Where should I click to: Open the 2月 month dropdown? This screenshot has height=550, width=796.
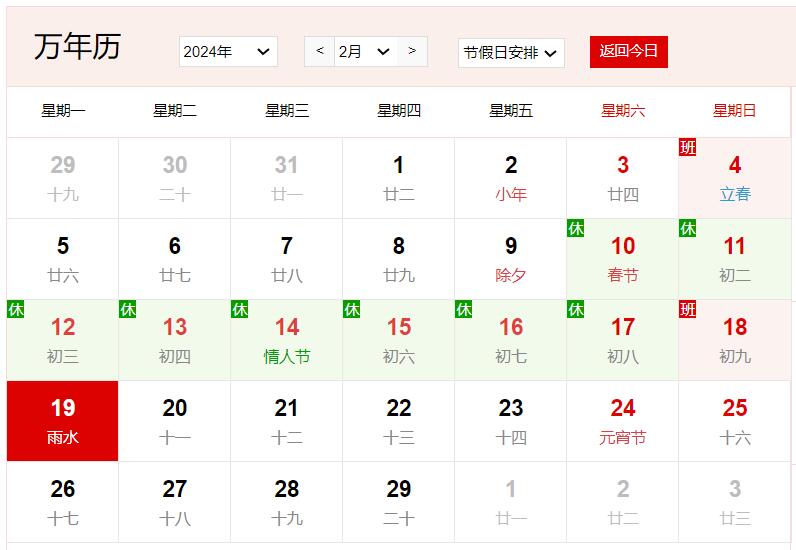pyautogui.click(x=364, y=52)
